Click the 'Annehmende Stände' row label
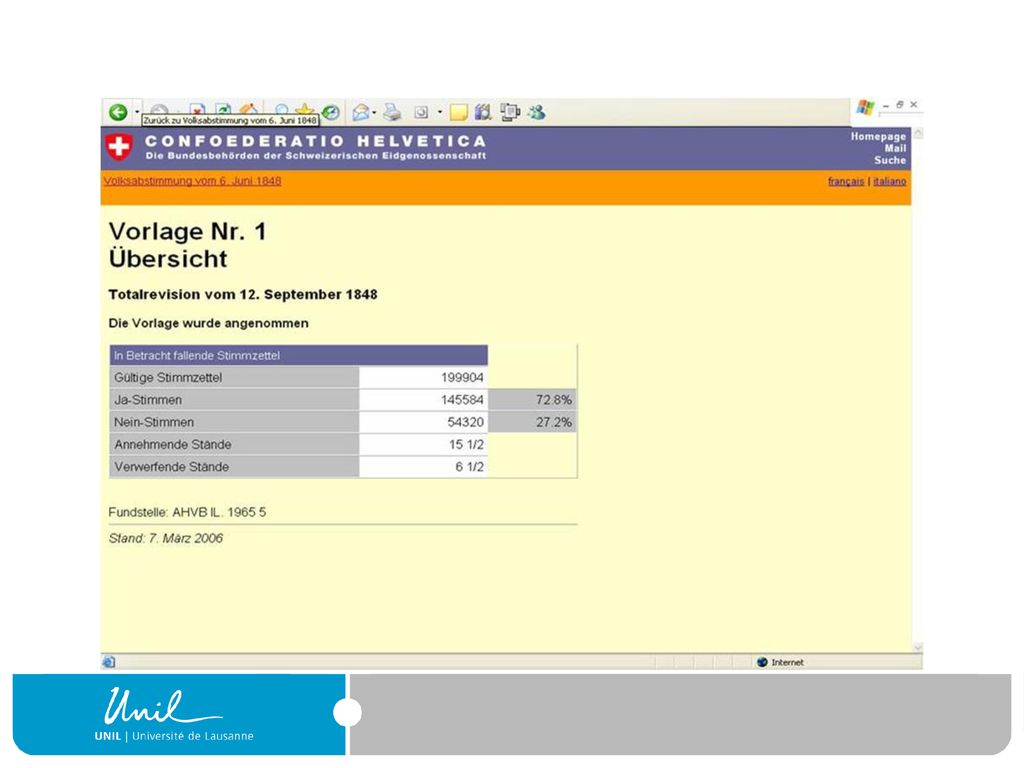This screenshot has width=1024, height=768. point(234,444)
